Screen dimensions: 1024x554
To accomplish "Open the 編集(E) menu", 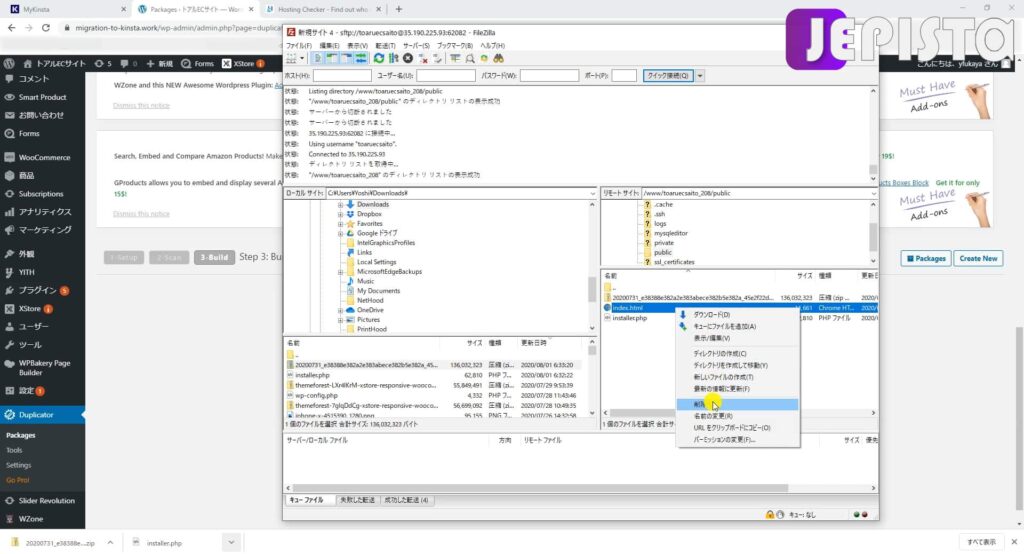I will point(328,46).
